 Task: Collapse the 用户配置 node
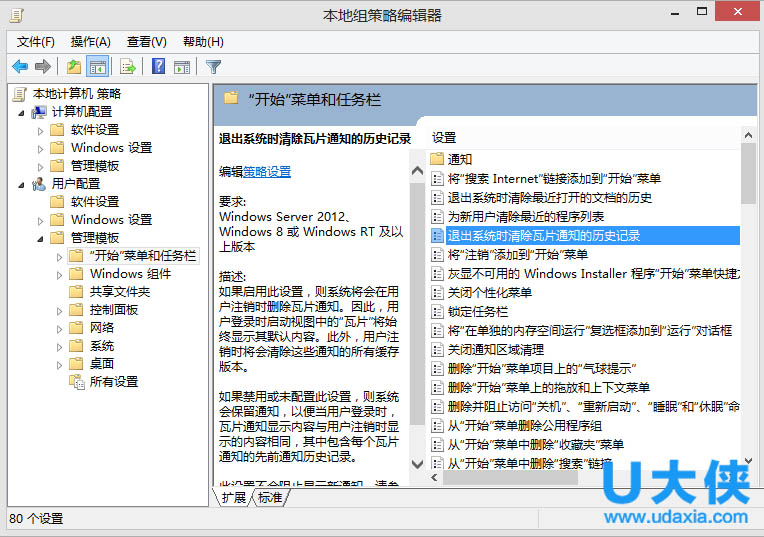[21, 185]
